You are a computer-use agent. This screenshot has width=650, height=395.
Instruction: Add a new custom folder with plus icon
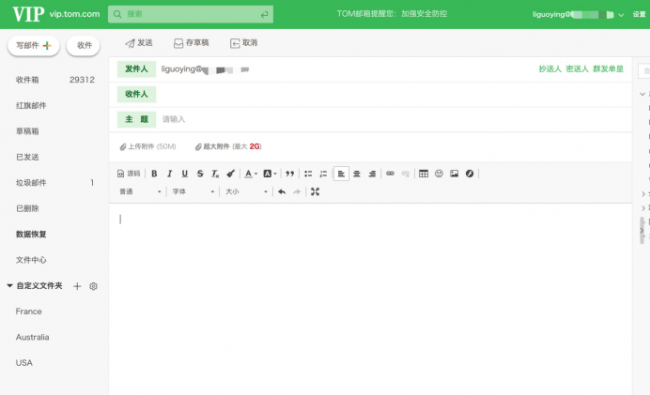coord(77,286)
